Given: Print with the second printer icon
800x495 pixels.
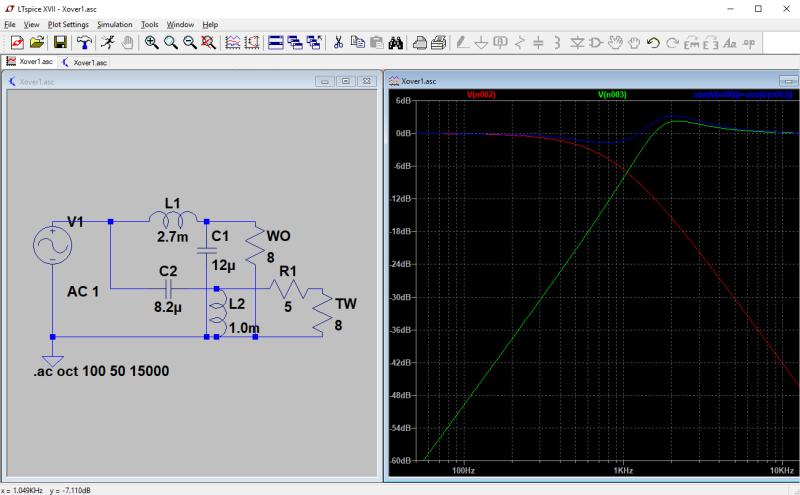Looking at the screenshot, I should coord(439,42).
